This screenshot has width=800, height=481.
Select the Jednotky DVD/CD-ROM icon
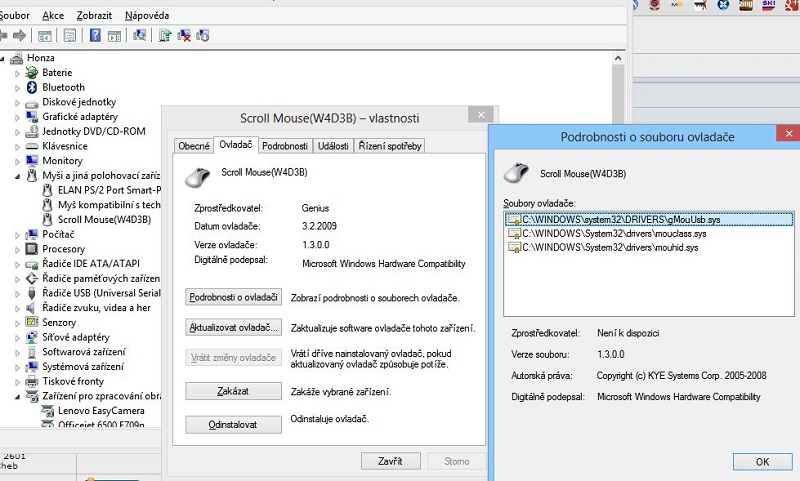point(32,132)
